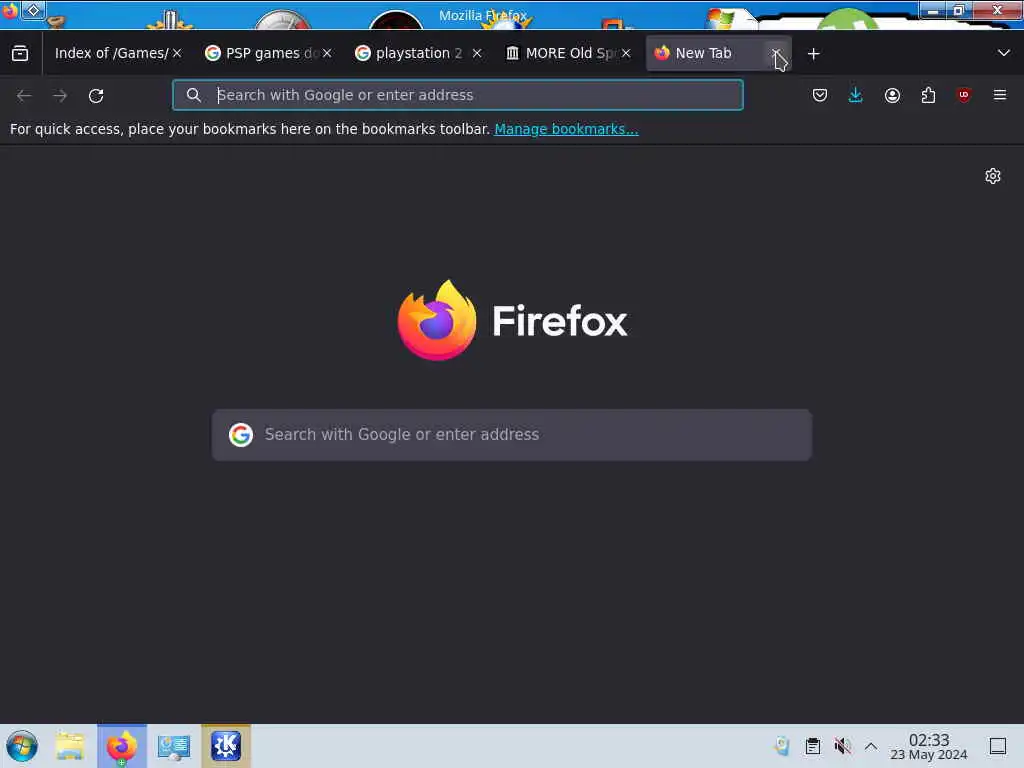The image size is (1024, 768).
Task: Save to Pocket icon
Action: [x=820, y=95]
